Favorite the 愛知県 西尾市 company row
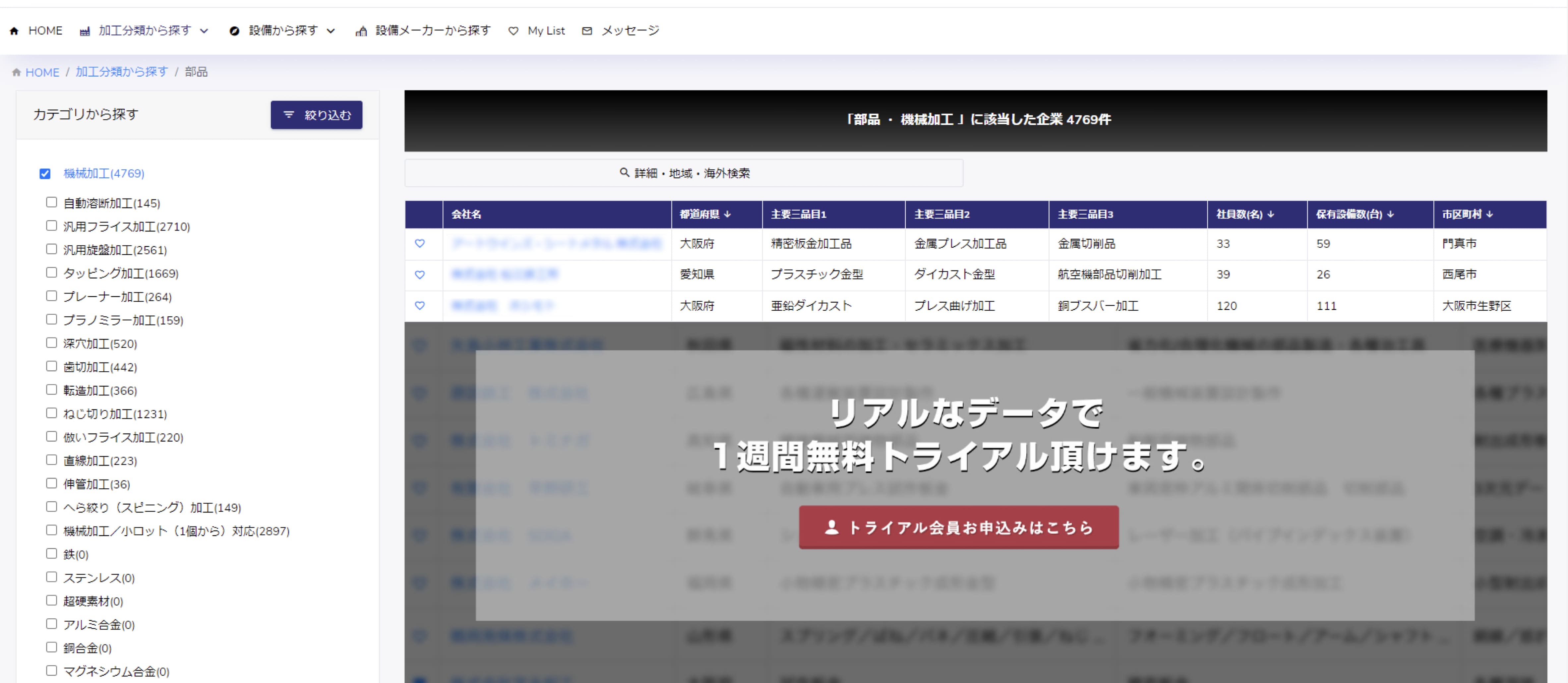Screen dimensions: 1568x683 click(x=419, y=275)
